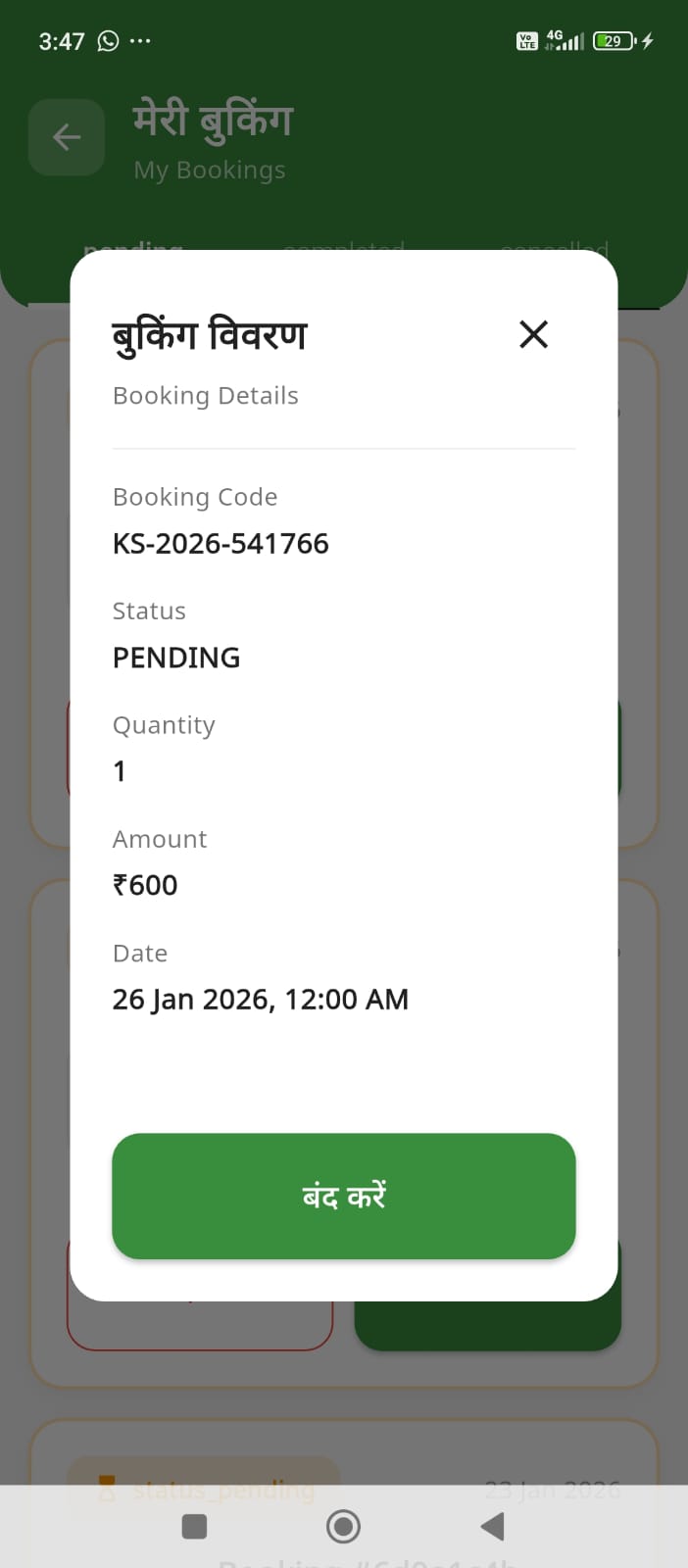Tap the 4G signal strength icon
This screenshot has width=688, height=1568.
[x=564, y=40]
